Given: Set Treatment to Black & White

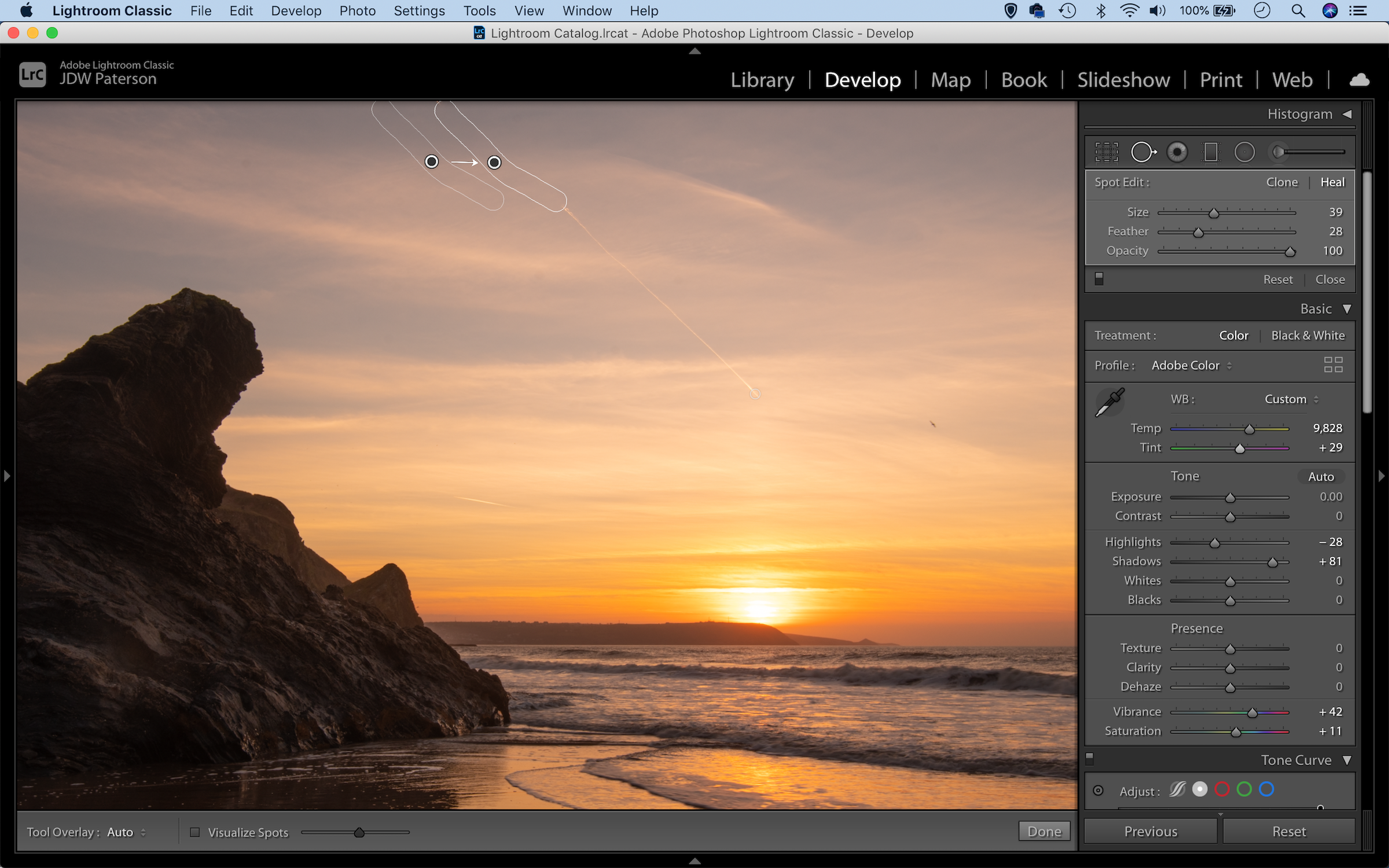Looking at the screenshot, I should point(1308,336).
